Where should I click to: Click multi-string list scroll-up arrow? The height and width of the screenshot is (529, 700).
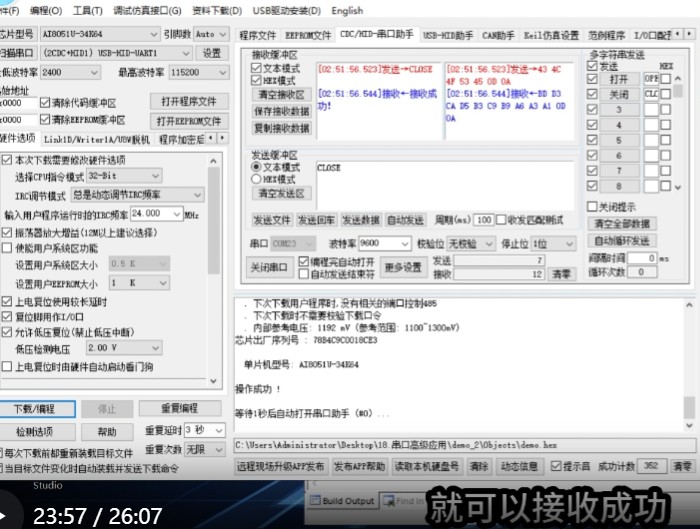678,79
